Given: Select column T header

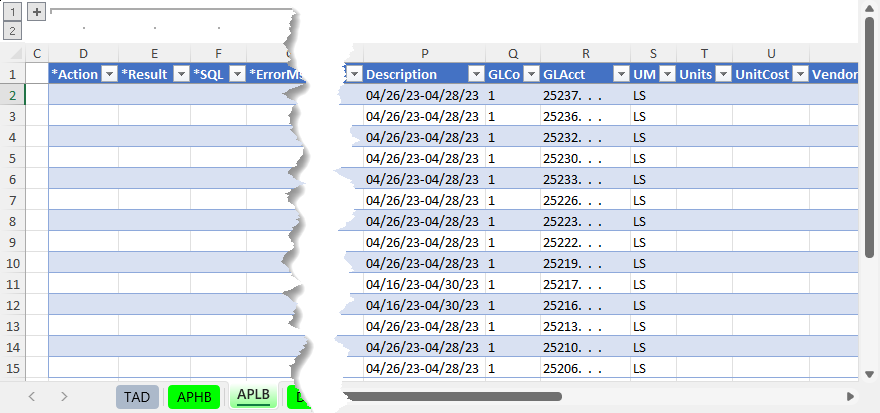Looking at the screenshot, I should [704, 54].
